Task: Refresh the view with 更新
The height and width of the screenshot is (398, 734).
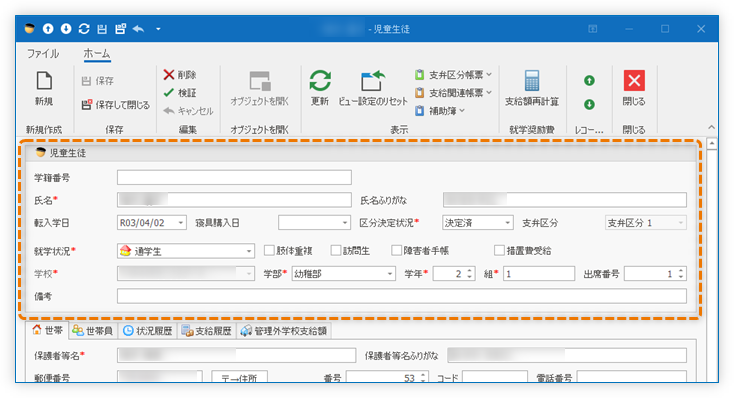Action: [320, 88]
